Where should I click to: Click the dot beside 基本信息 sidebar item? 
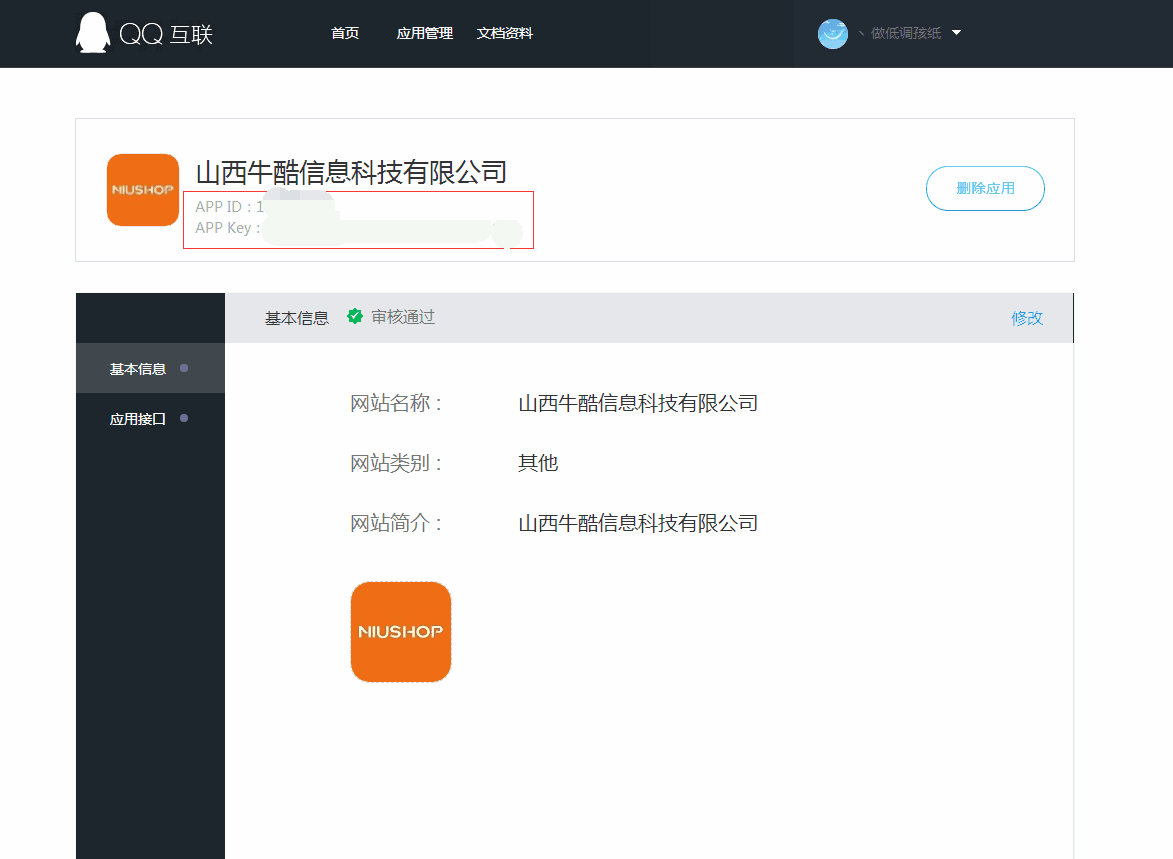[x=184, y=368]
